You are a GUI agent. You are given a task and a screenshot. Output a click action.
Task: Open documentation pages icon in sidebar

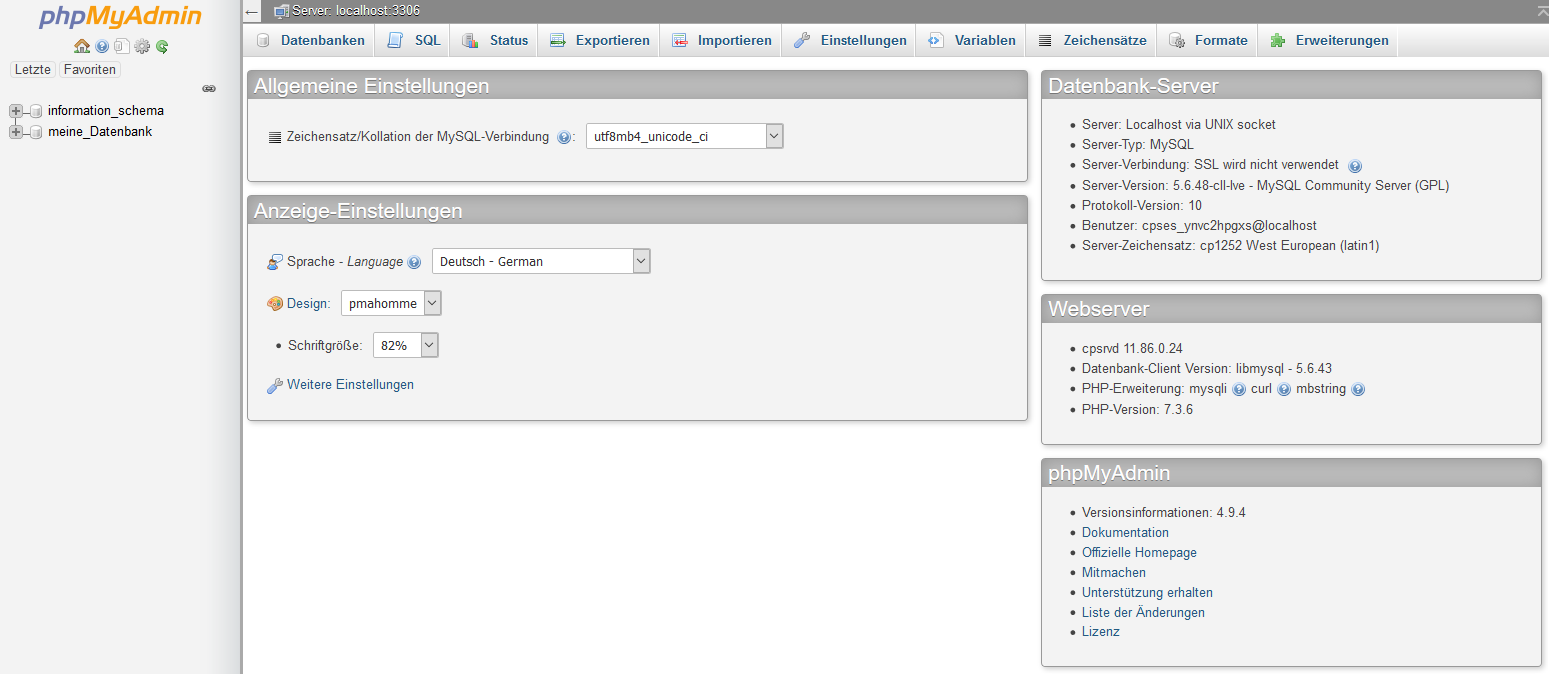[x=121, y=46]
